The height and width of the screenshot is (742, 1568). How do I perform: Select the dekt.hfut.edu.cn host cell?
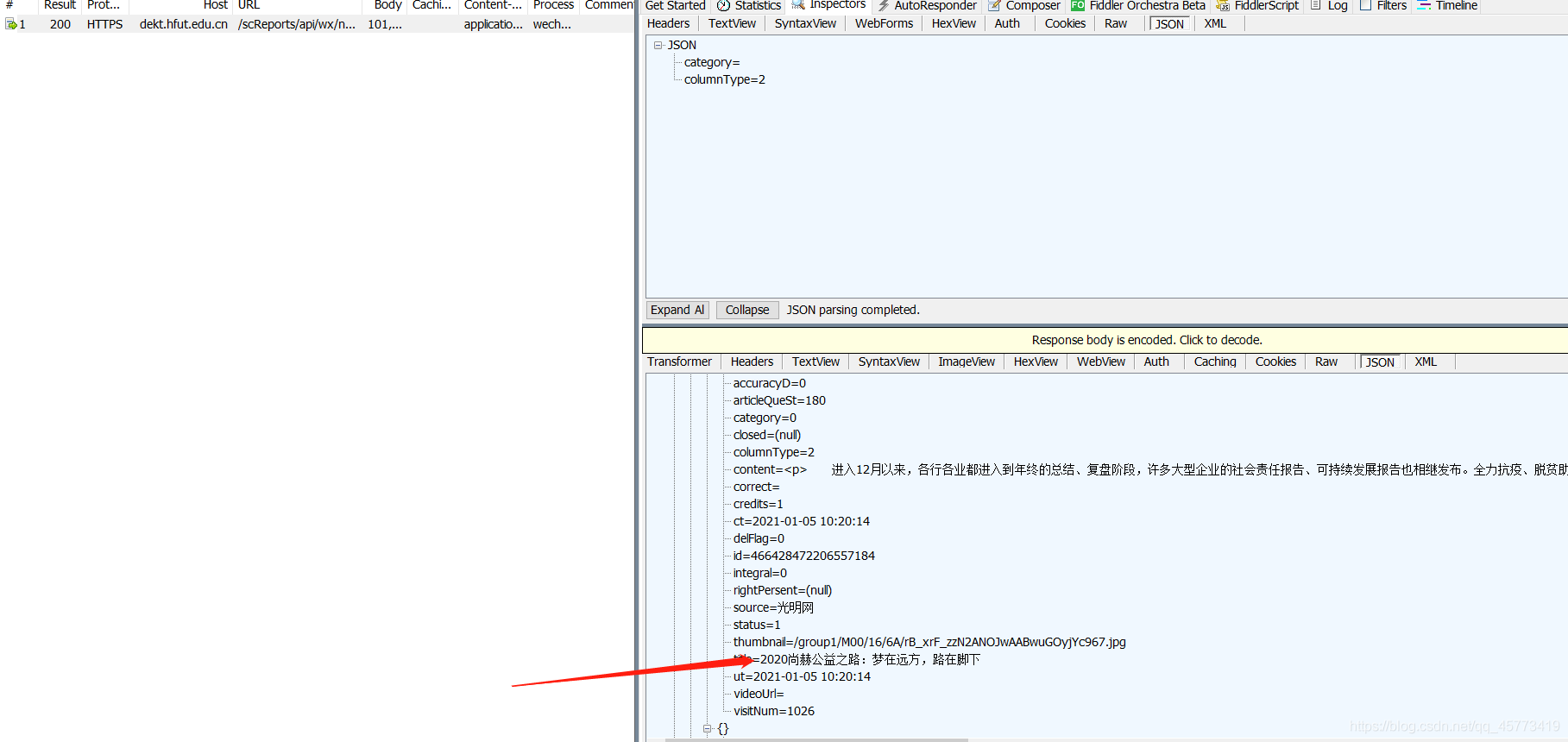[184, 24]
